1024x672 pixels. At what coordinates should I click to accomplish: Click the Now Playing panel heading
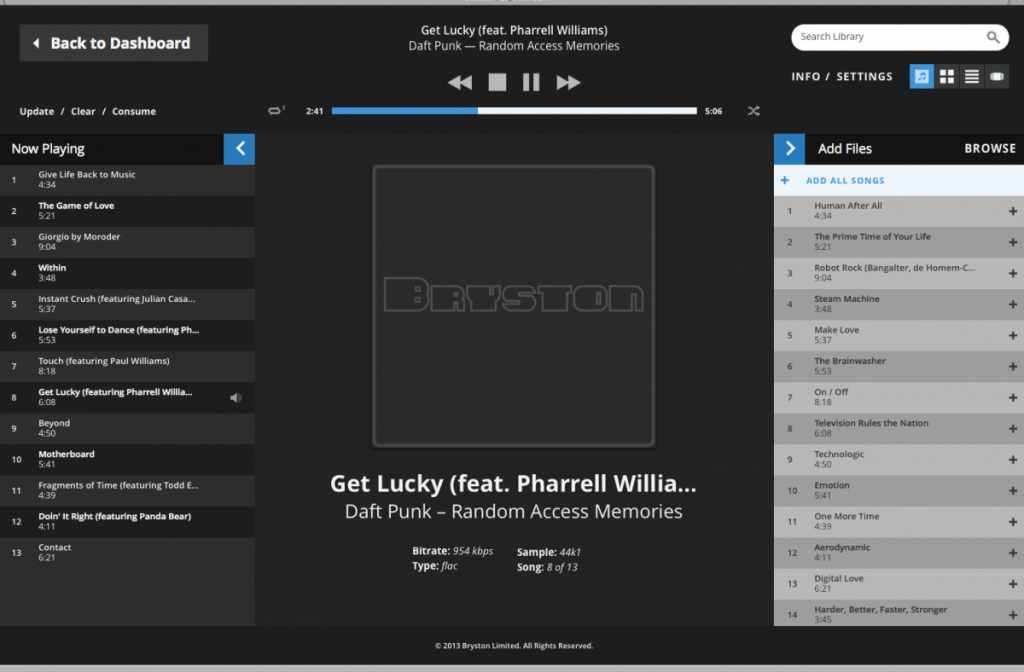point(48,149)
